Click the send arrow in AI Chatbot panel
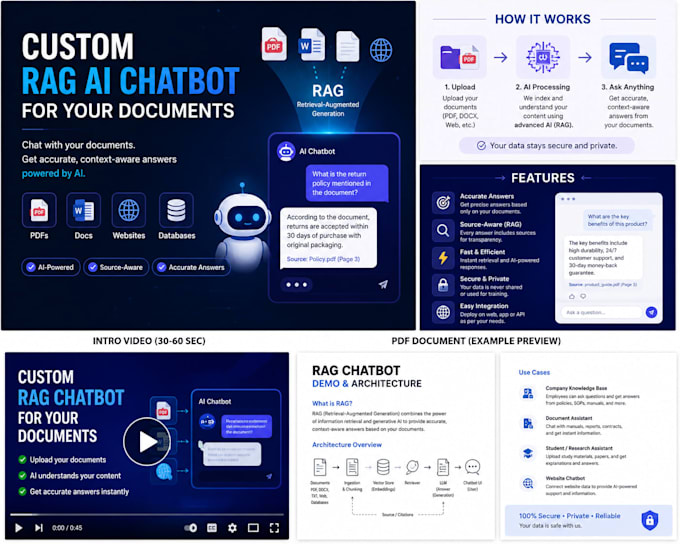 383,285
